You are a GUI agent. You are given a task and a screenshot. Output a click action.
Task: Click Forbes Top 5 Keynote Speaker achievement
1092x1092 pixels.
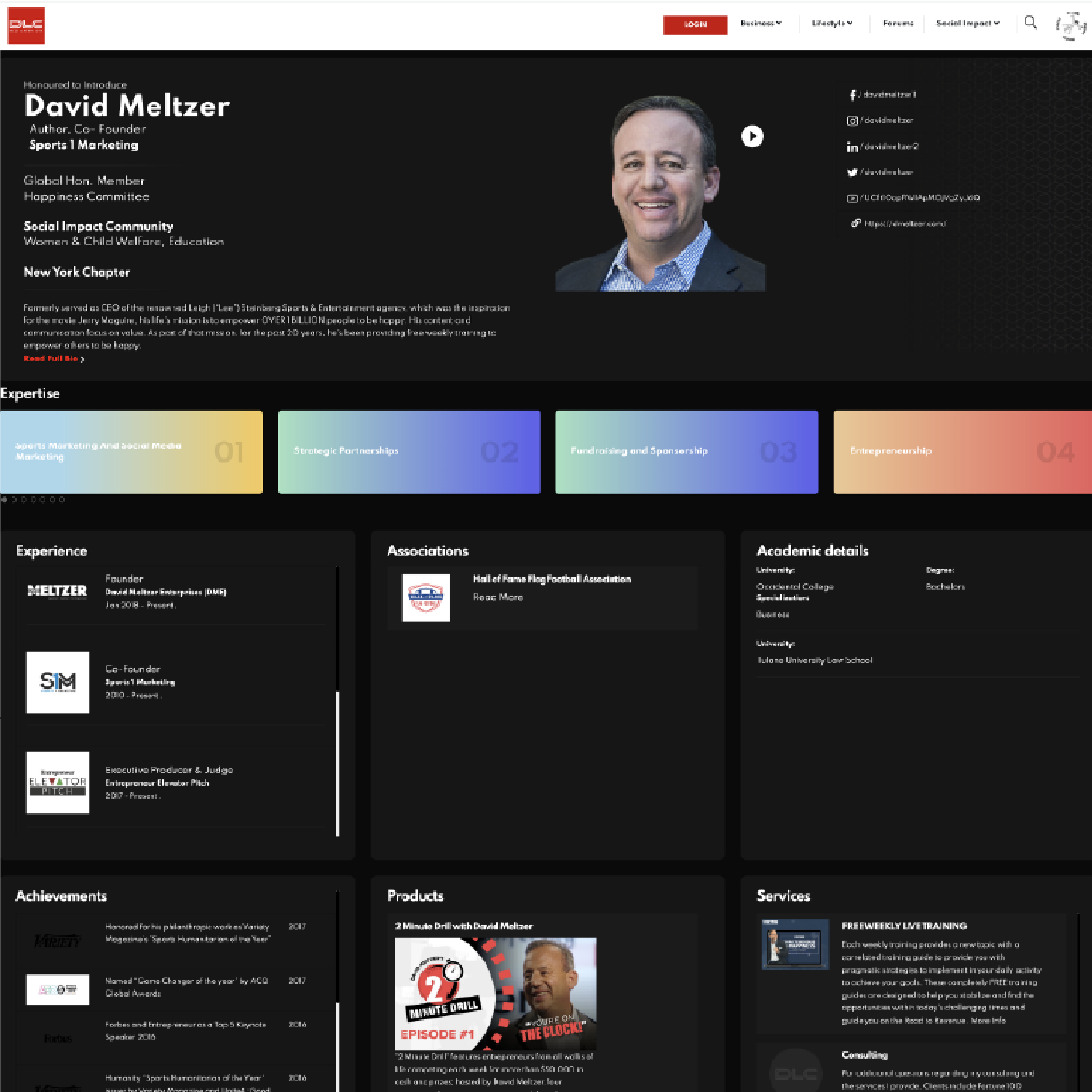click(x=186, y=1031)
